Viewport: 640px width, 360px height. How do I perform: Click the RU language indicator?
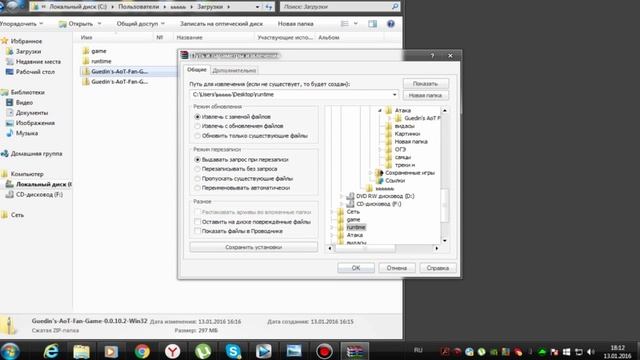coord(418,350)
